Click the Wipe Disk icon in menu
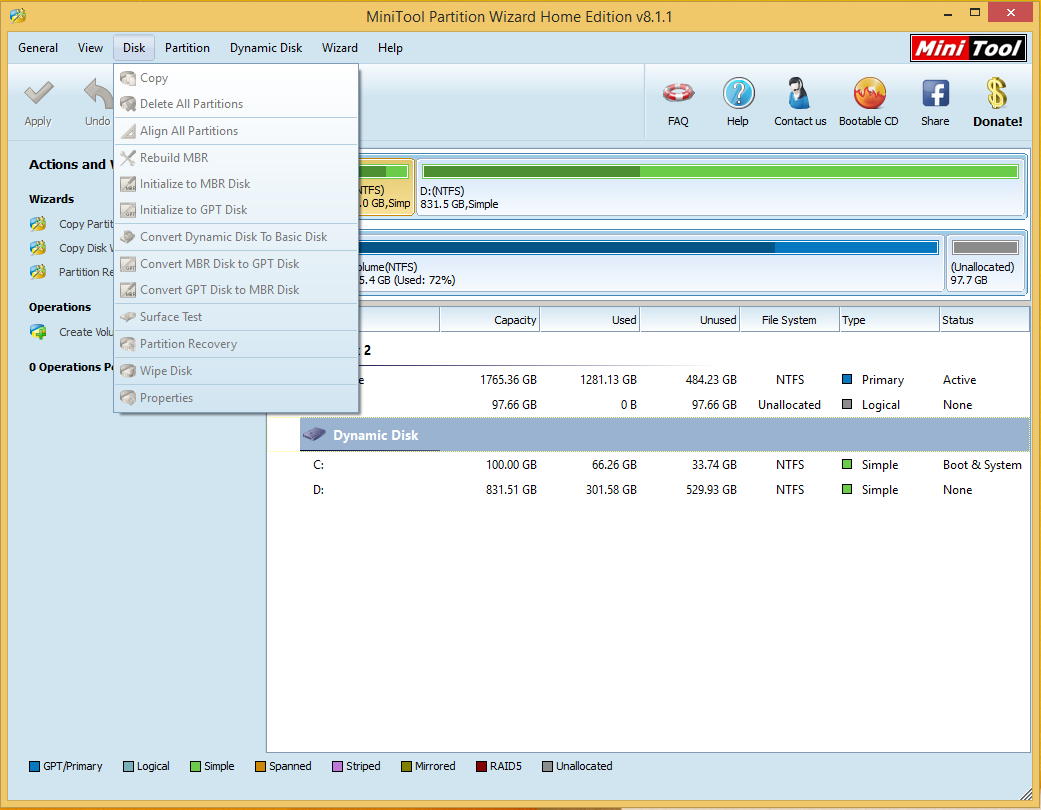Screen dimensions: 1041x810 (128, 370)
